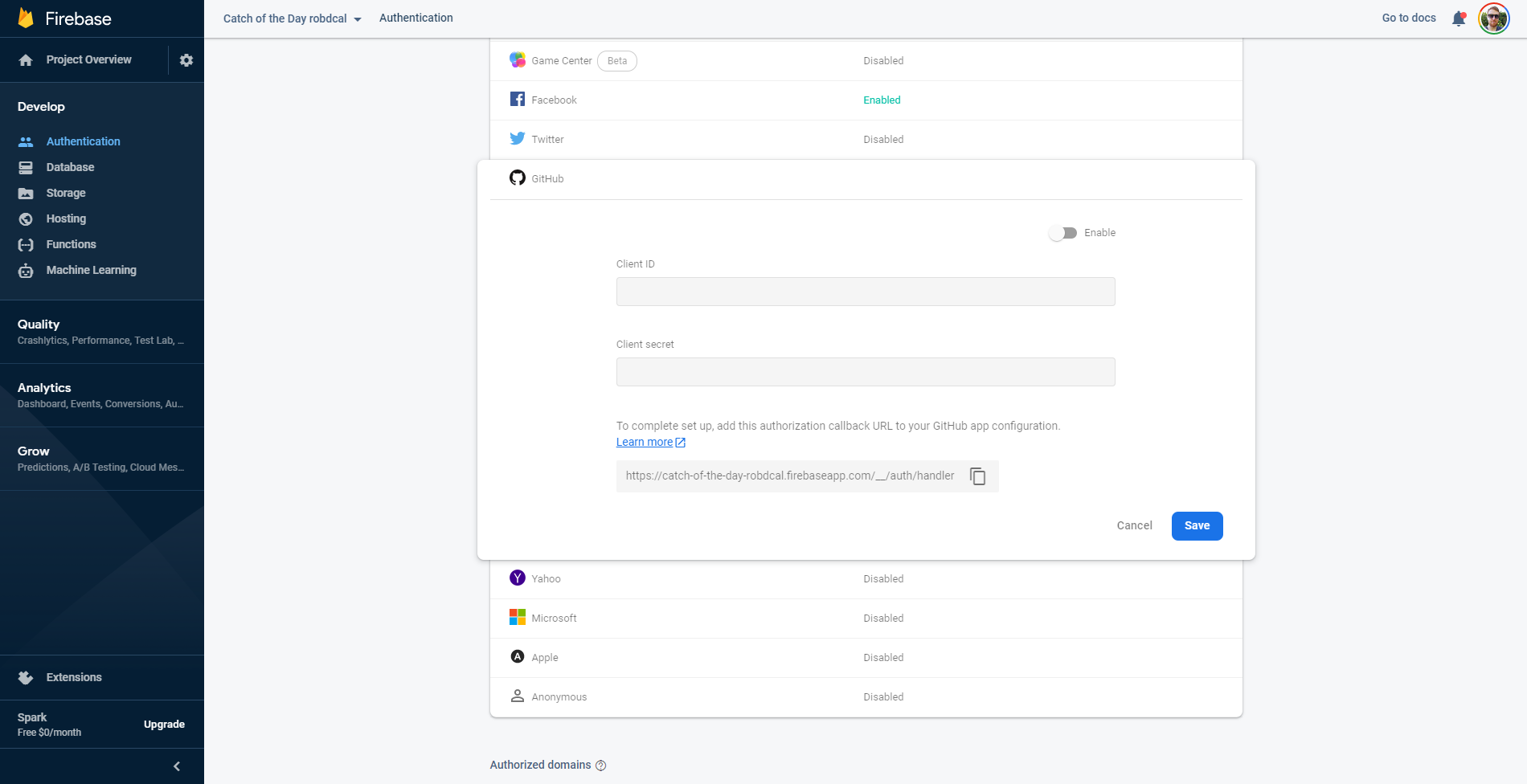
Task: Click the Client ID input field
Action: (x=865, y=292)
